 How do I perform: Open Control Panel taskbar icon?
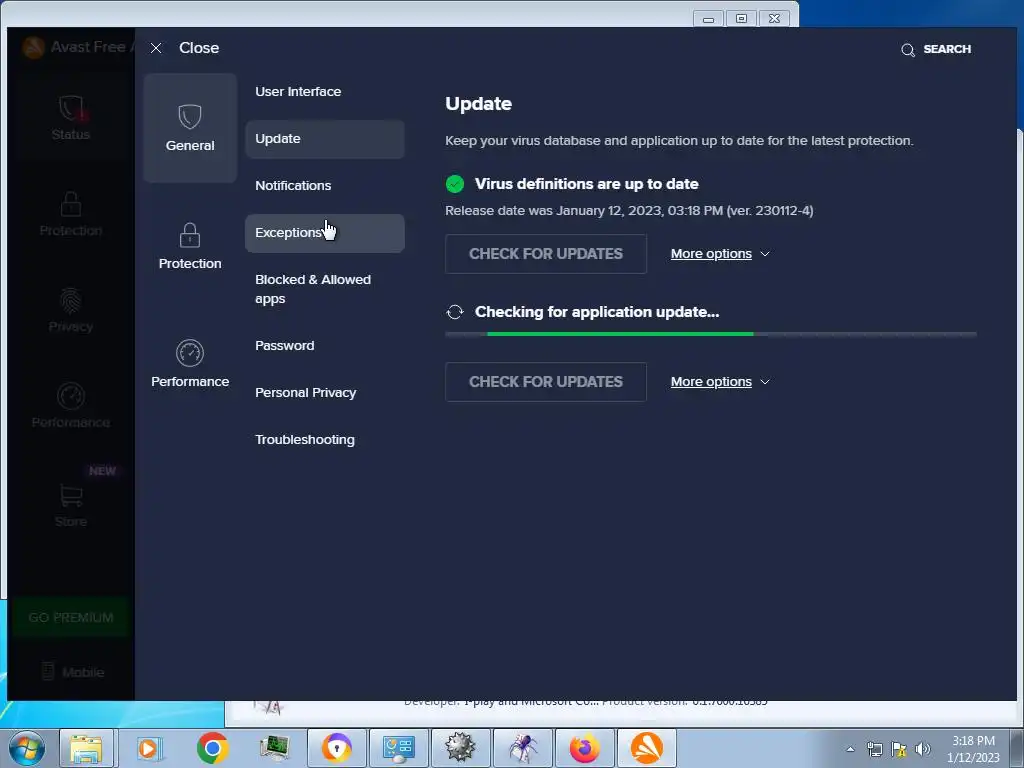(399, 748)
